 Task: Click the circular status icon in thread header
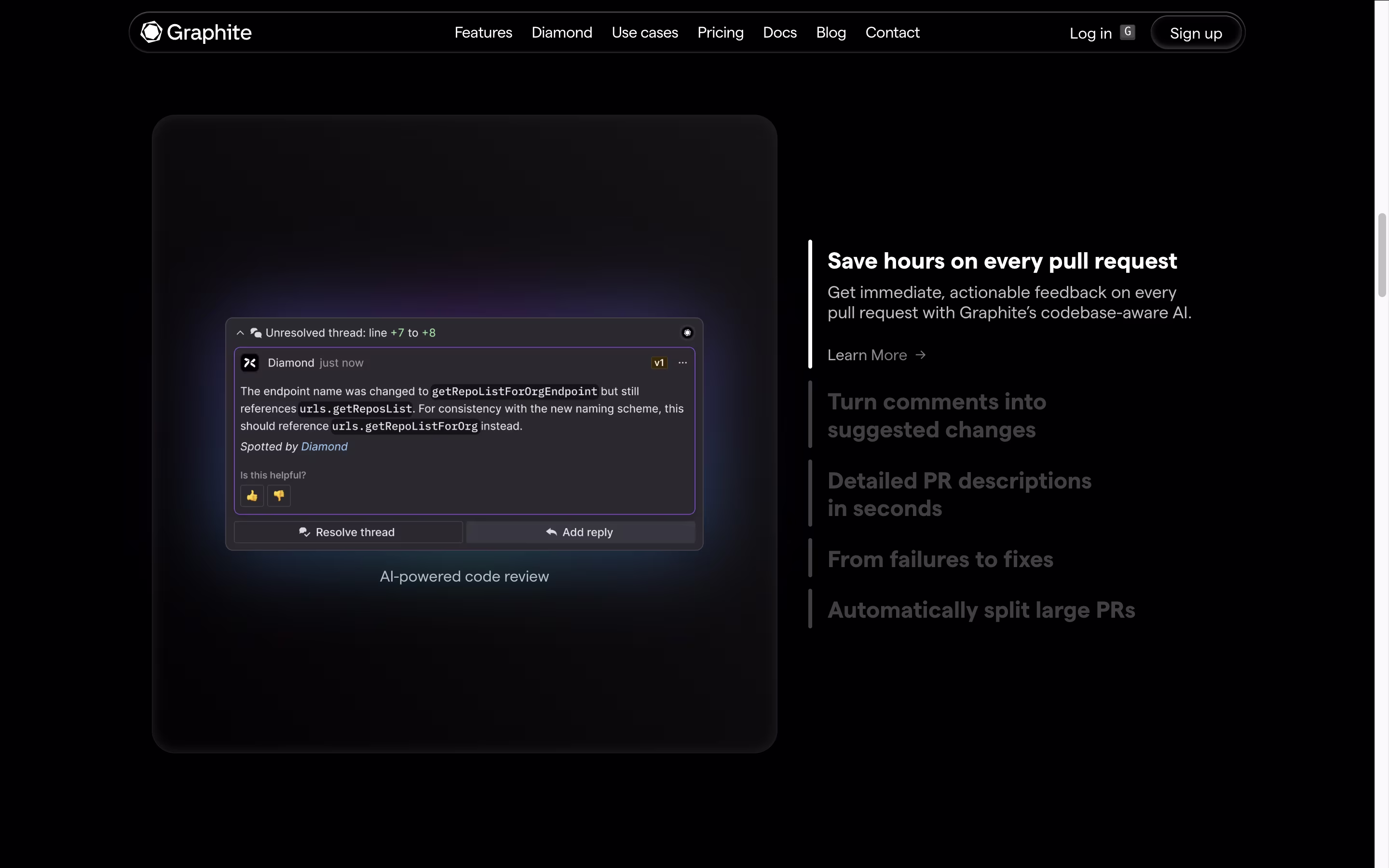coord(687,333)
